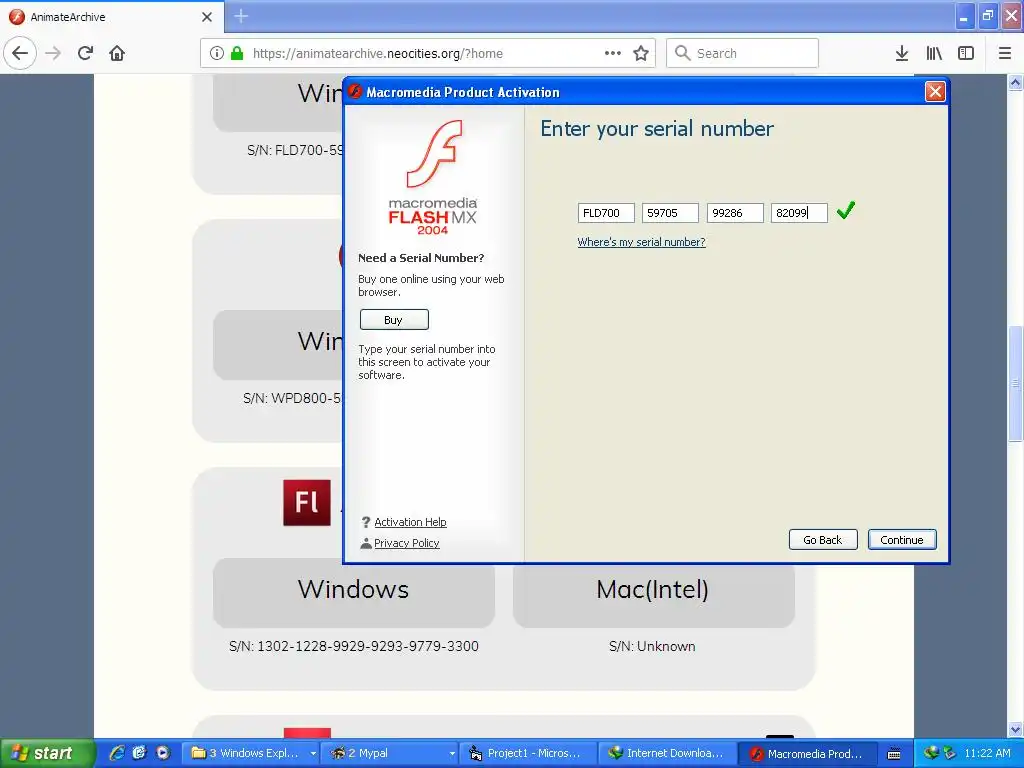Open the Windows Start menu
The image size is (1024, 768).
[47, 753]
